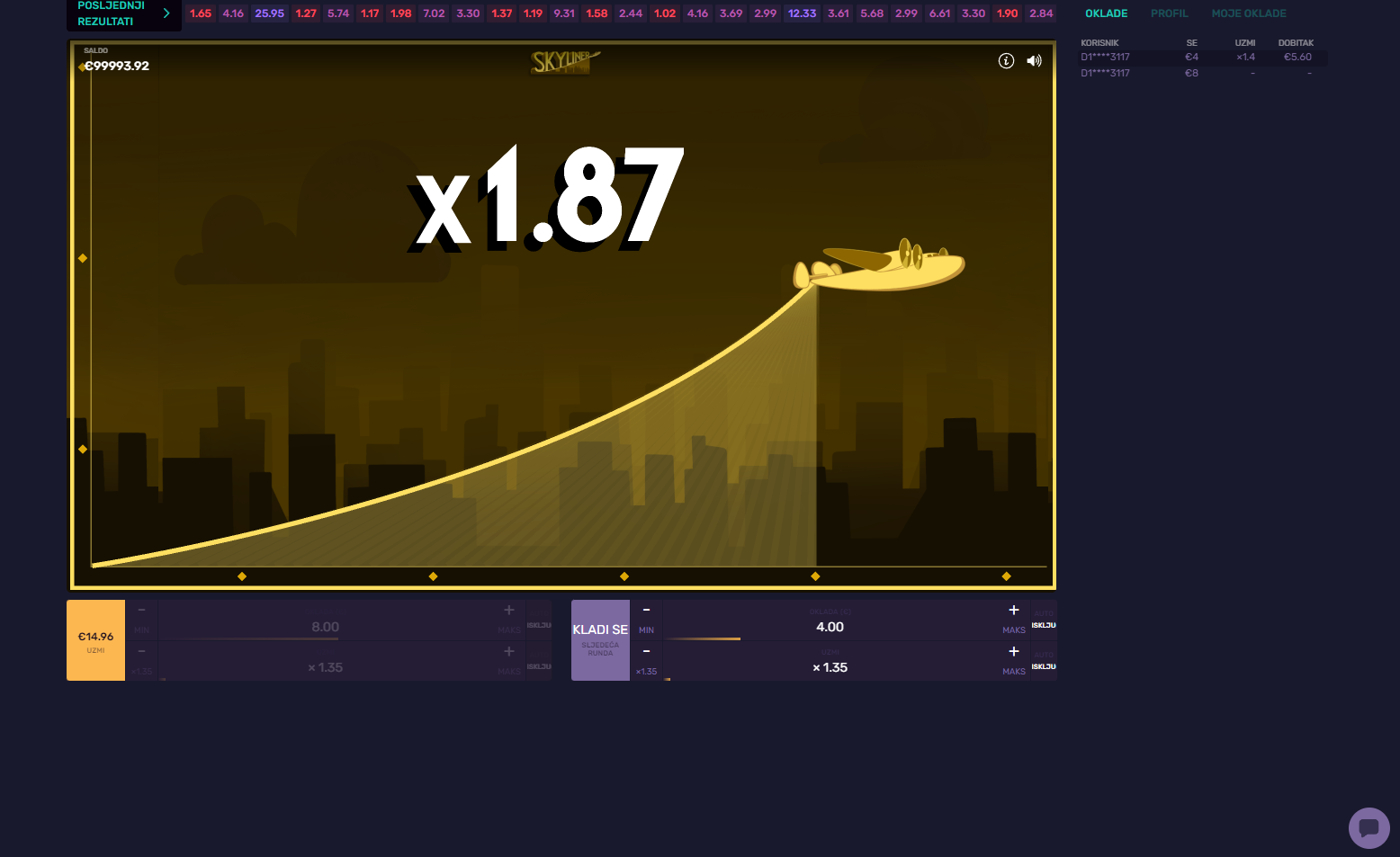
Task: Click the Skyliner logo
Action: pyautogui.click(x=563, y=61)
